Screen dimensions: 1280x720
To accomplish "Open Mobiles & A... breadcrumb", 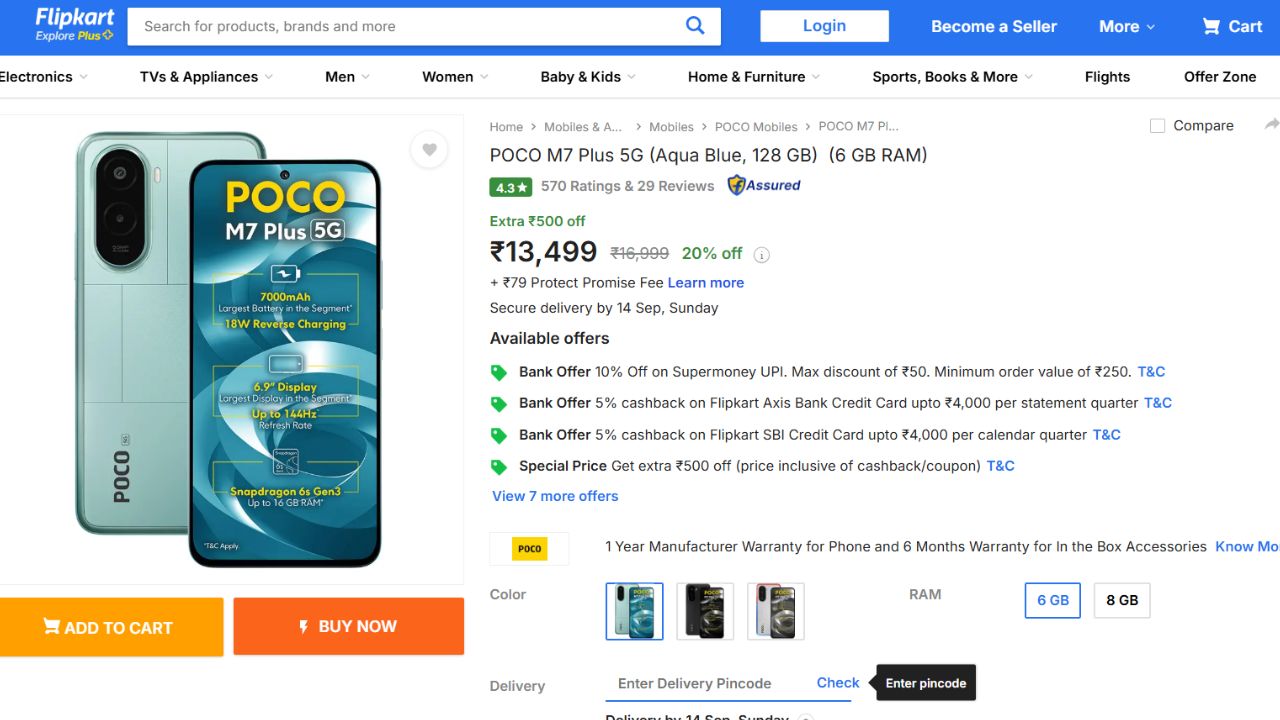I will click(583, 127).
